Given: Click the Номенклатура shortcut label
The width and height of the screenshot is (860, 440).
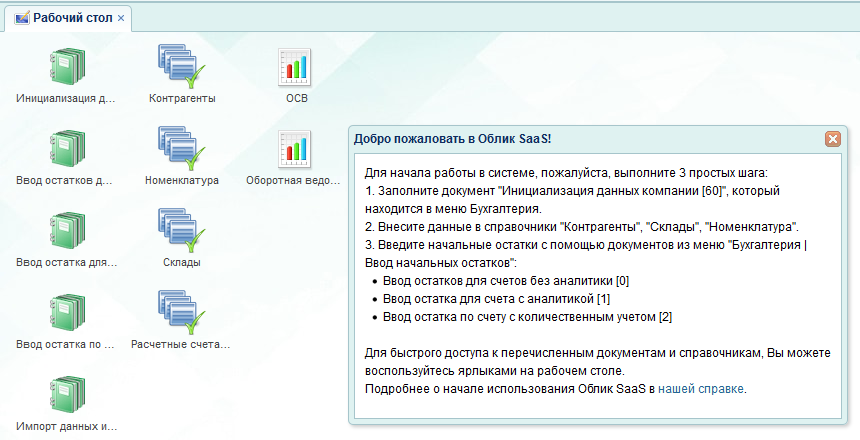Looking at the screenshot, I should click(x=182, y=180).
